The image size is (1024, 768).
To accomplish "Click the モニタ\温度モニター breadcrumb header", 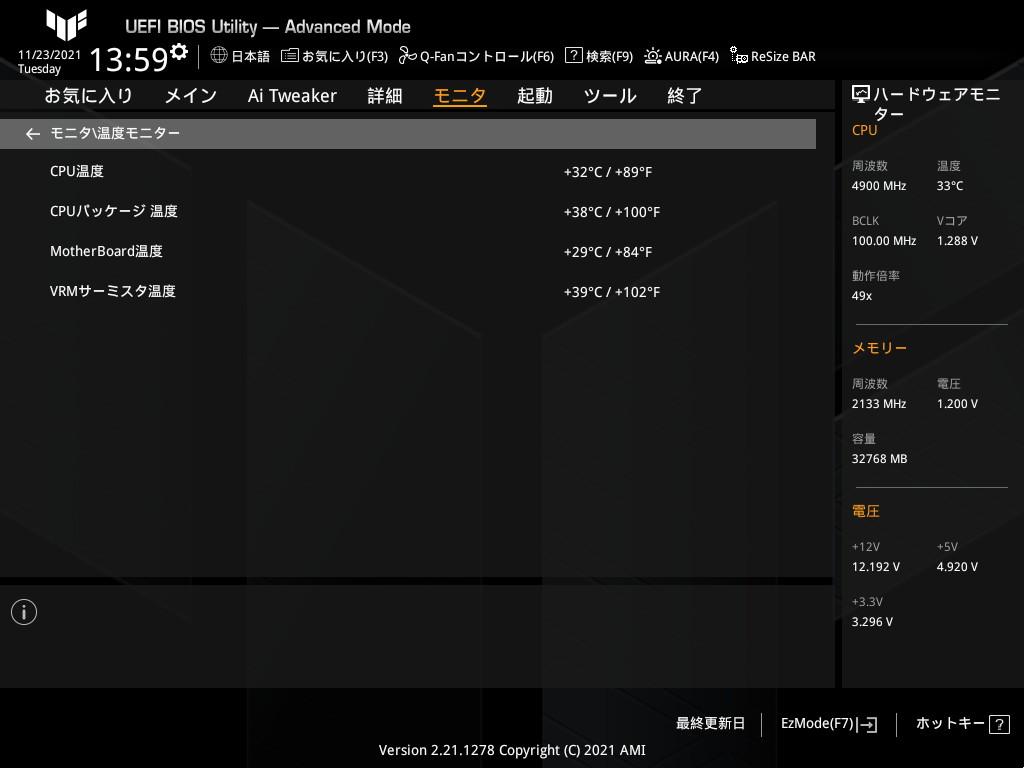I will [408, 134].
